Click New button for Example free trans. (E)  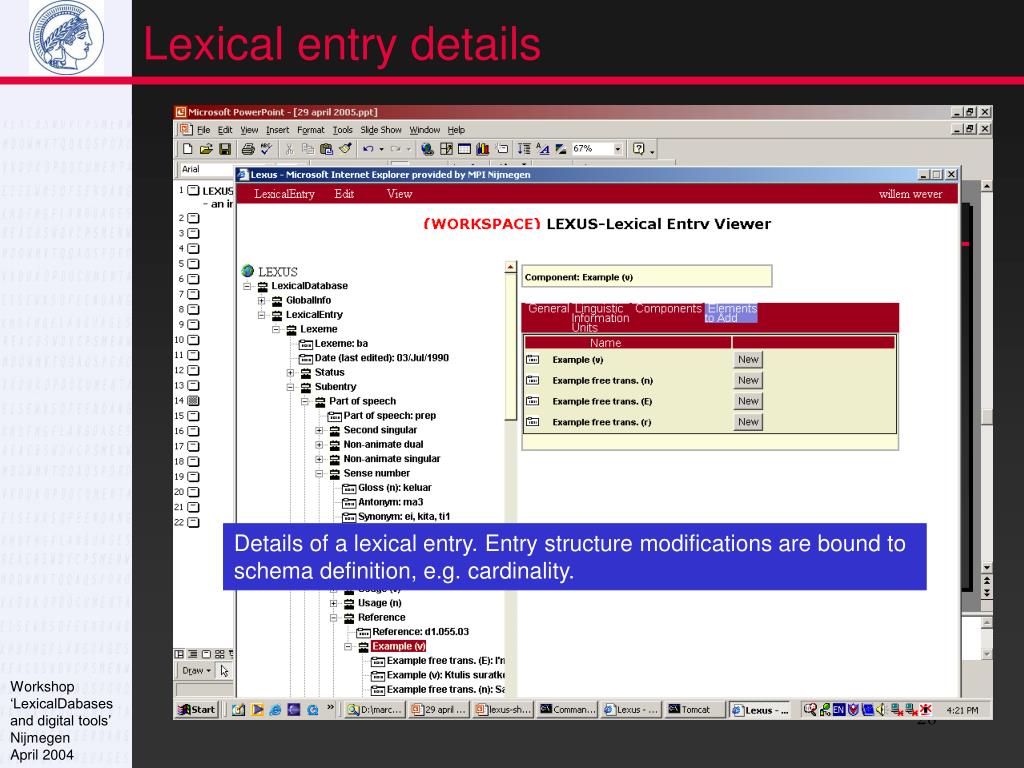[x=748, y=401]
